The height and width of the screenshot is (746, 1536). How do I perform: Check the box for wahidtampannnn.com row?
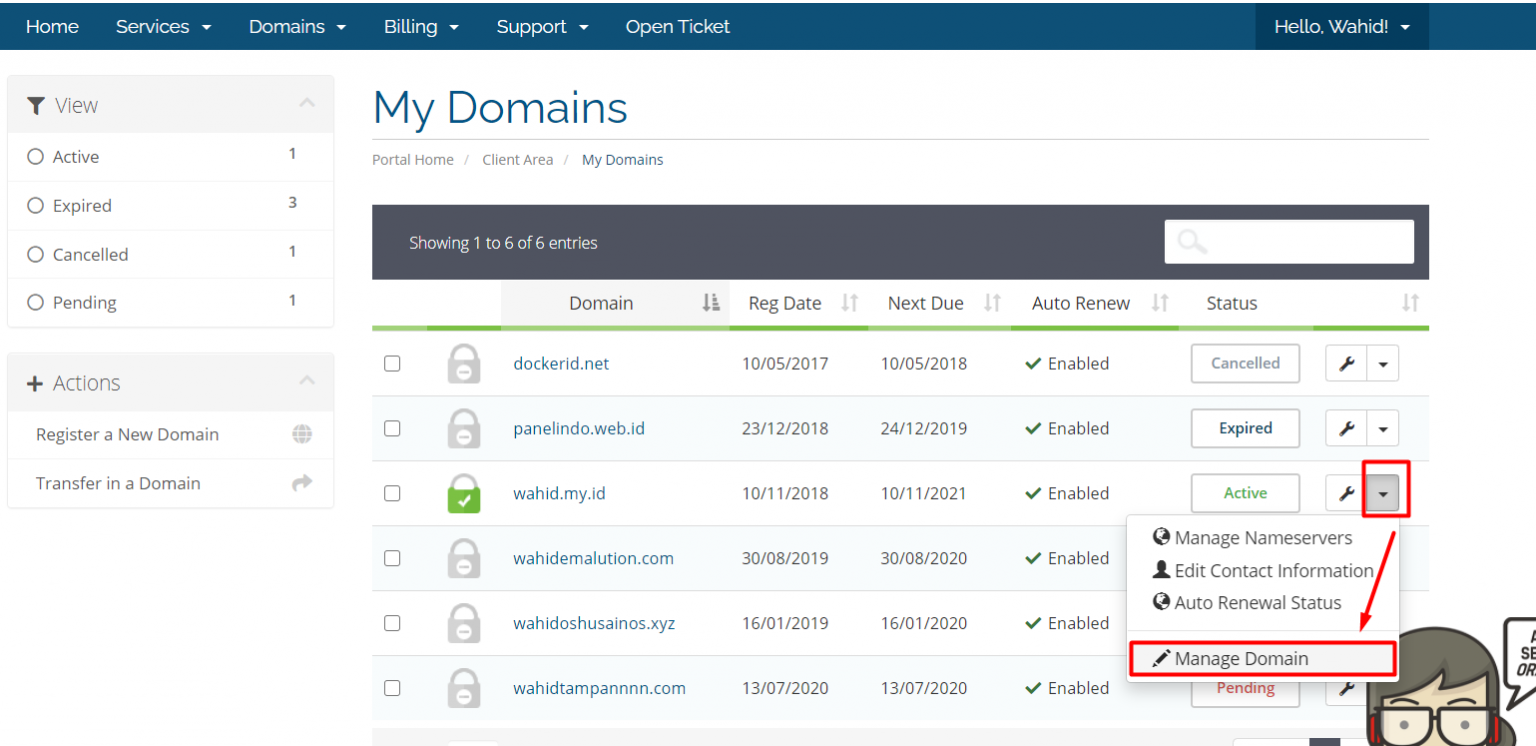tap(392, 688)
